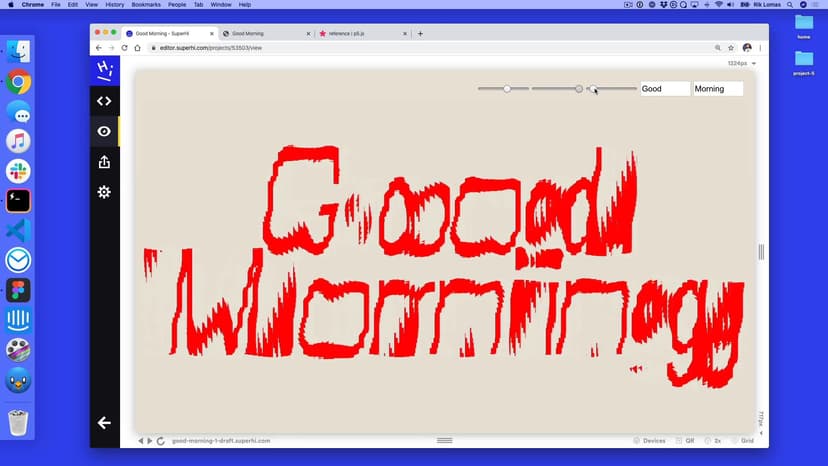Image resolution: width=828 pixels, height=466 pixels.
Task: Open the Chrome three-dot menu
Action: point(761,48)
